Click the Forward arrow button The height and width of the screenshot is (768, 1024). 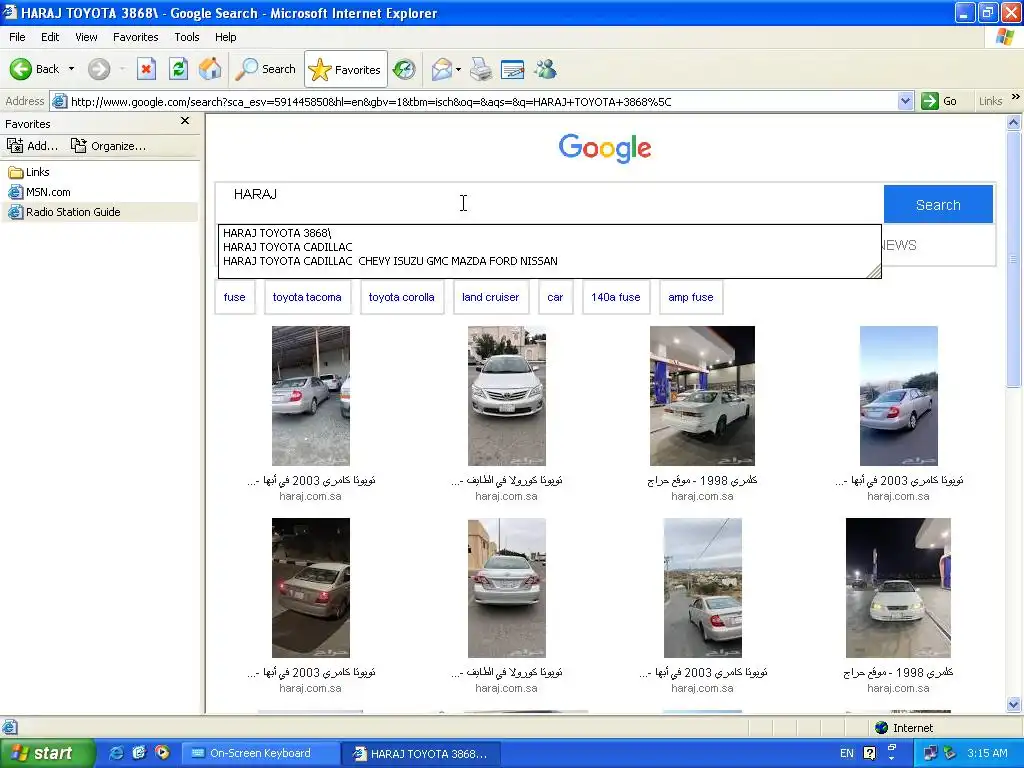tap(99, 69)
